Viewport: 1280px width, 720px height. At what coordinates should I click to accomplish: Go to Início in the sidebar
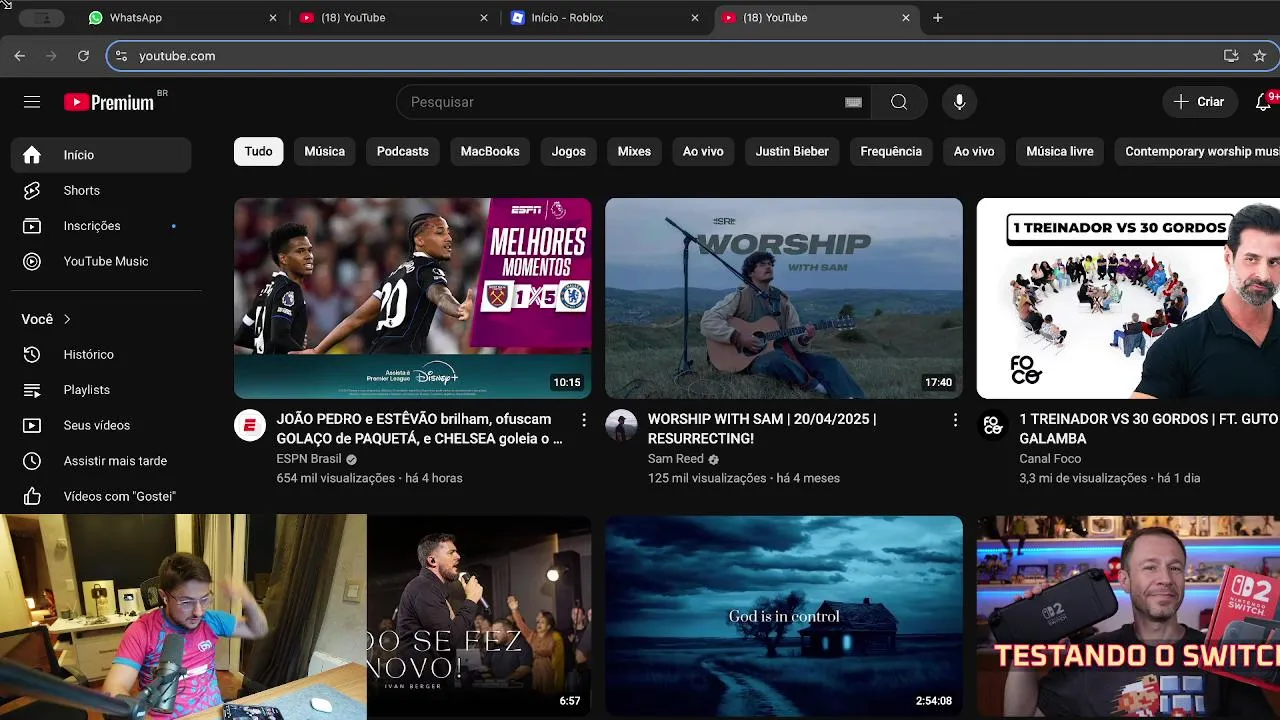(x=101, y=155)
